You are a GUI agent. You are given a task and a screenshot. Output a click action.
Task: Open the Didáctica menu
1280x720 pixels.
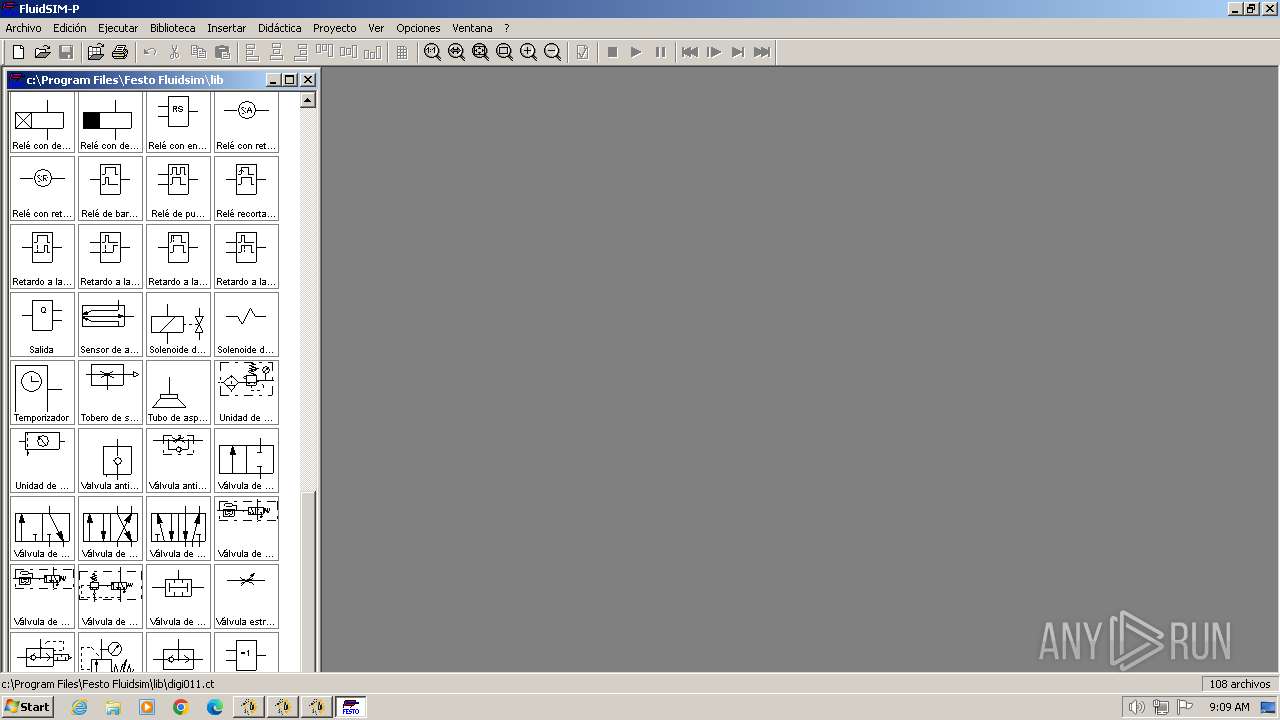(279, 28)
